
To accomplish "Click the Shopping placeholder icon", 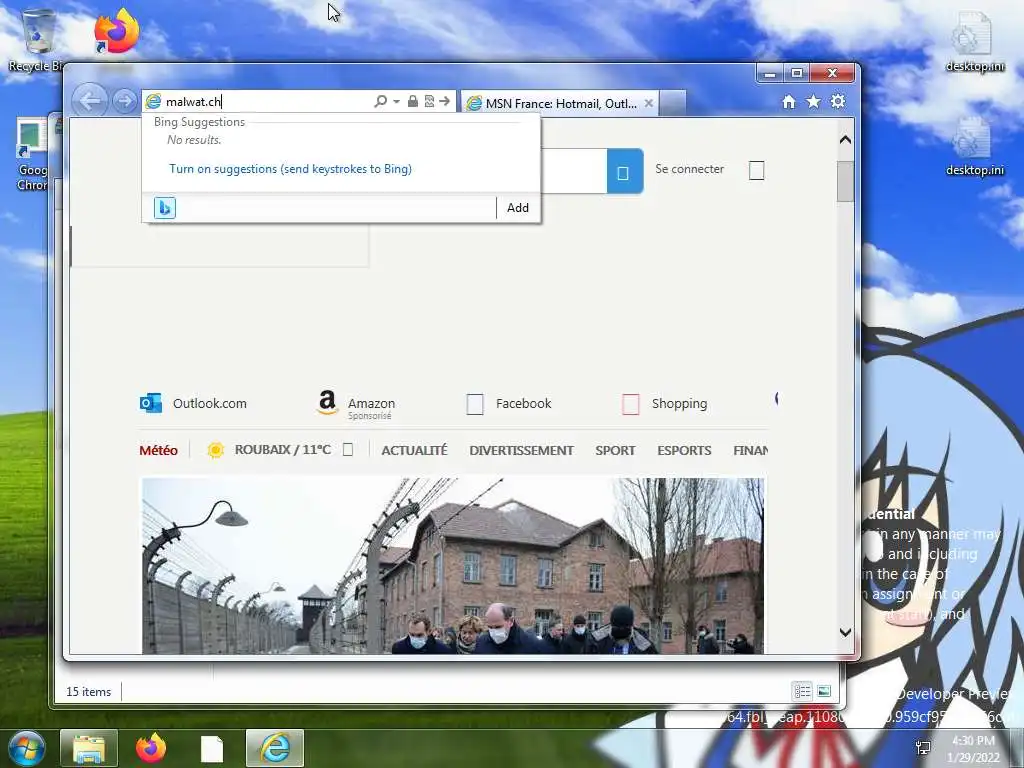I will click(630, 404).
